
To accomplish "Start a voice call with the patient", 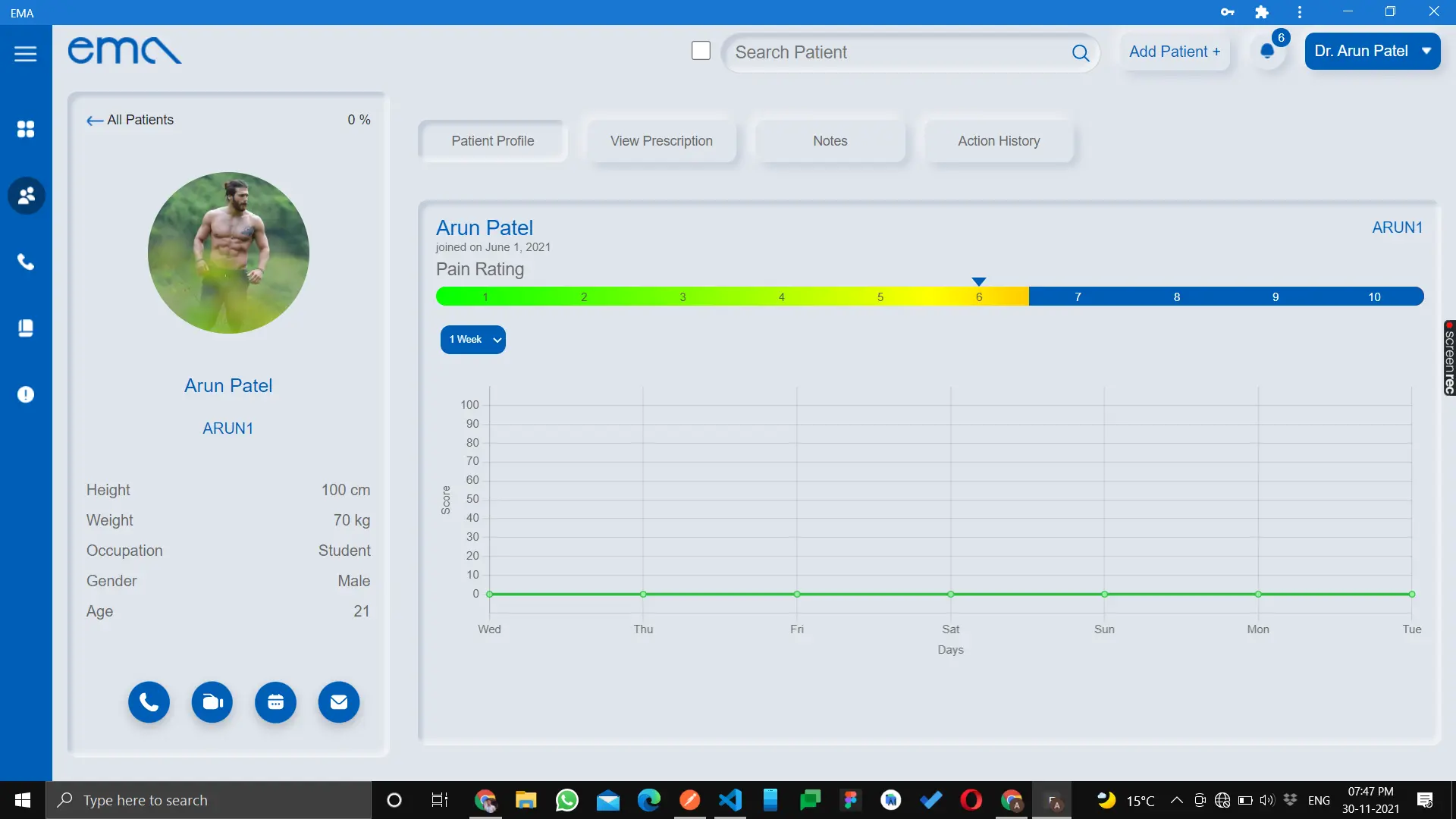I will click(149, 703).
